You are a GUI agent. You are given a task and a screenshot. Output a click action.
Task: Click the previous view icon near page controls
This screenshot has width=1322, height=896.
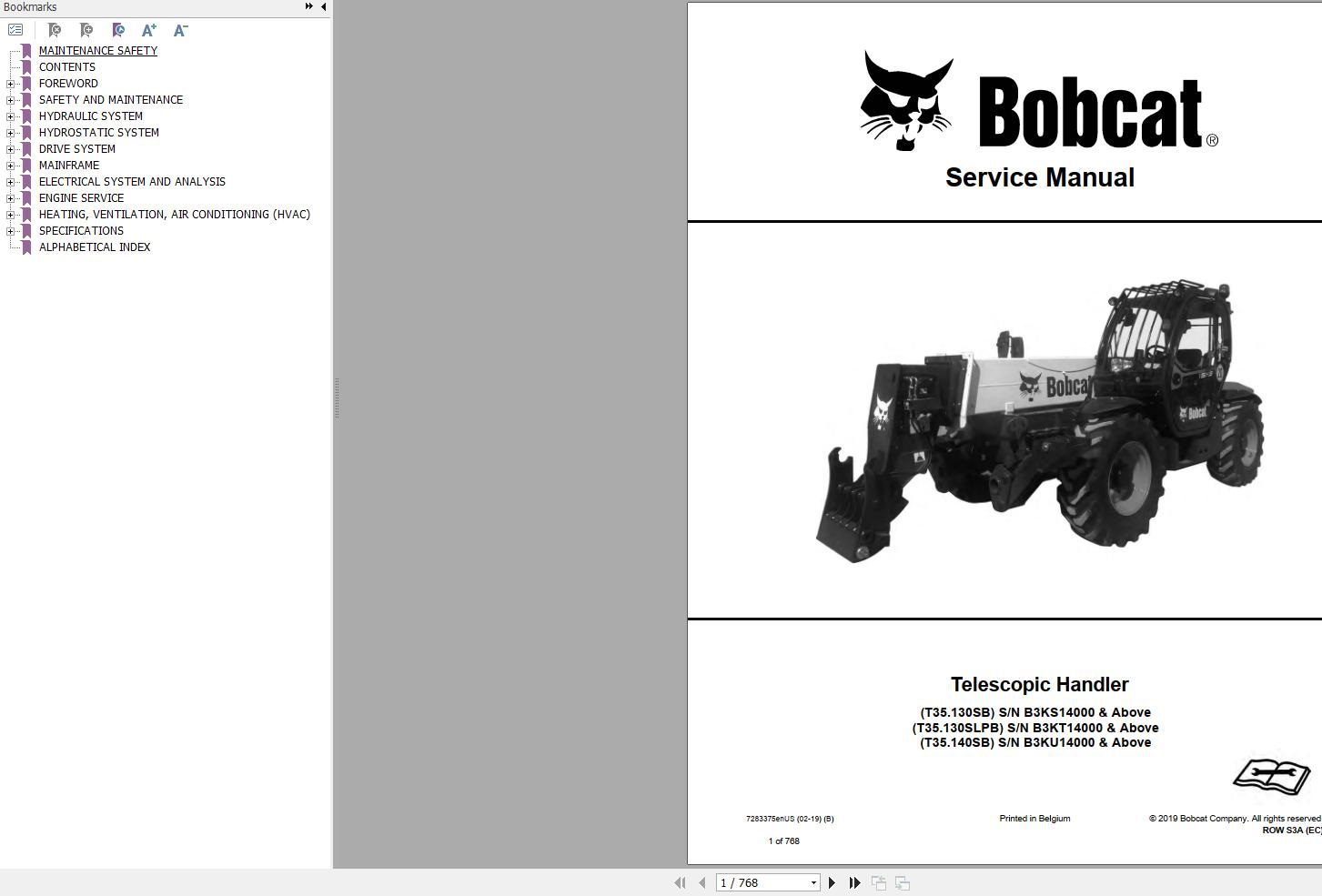tap(878, 882)
